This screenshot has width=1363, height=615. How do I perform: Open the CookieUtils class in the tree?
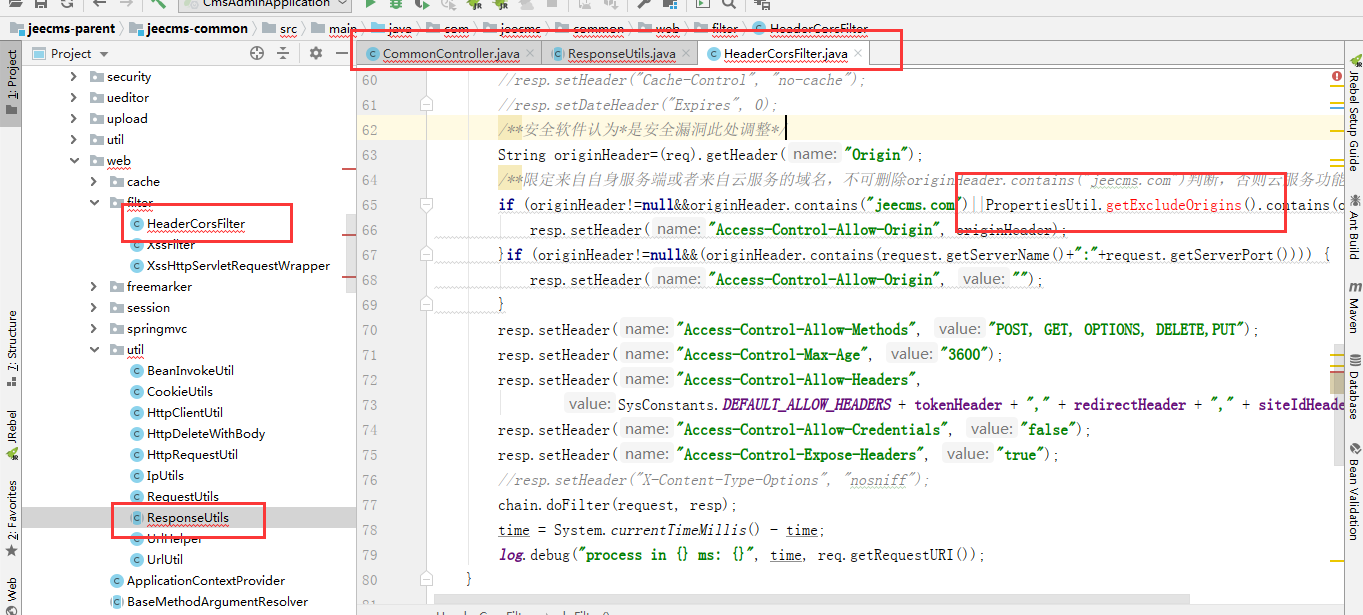point(179,392)
